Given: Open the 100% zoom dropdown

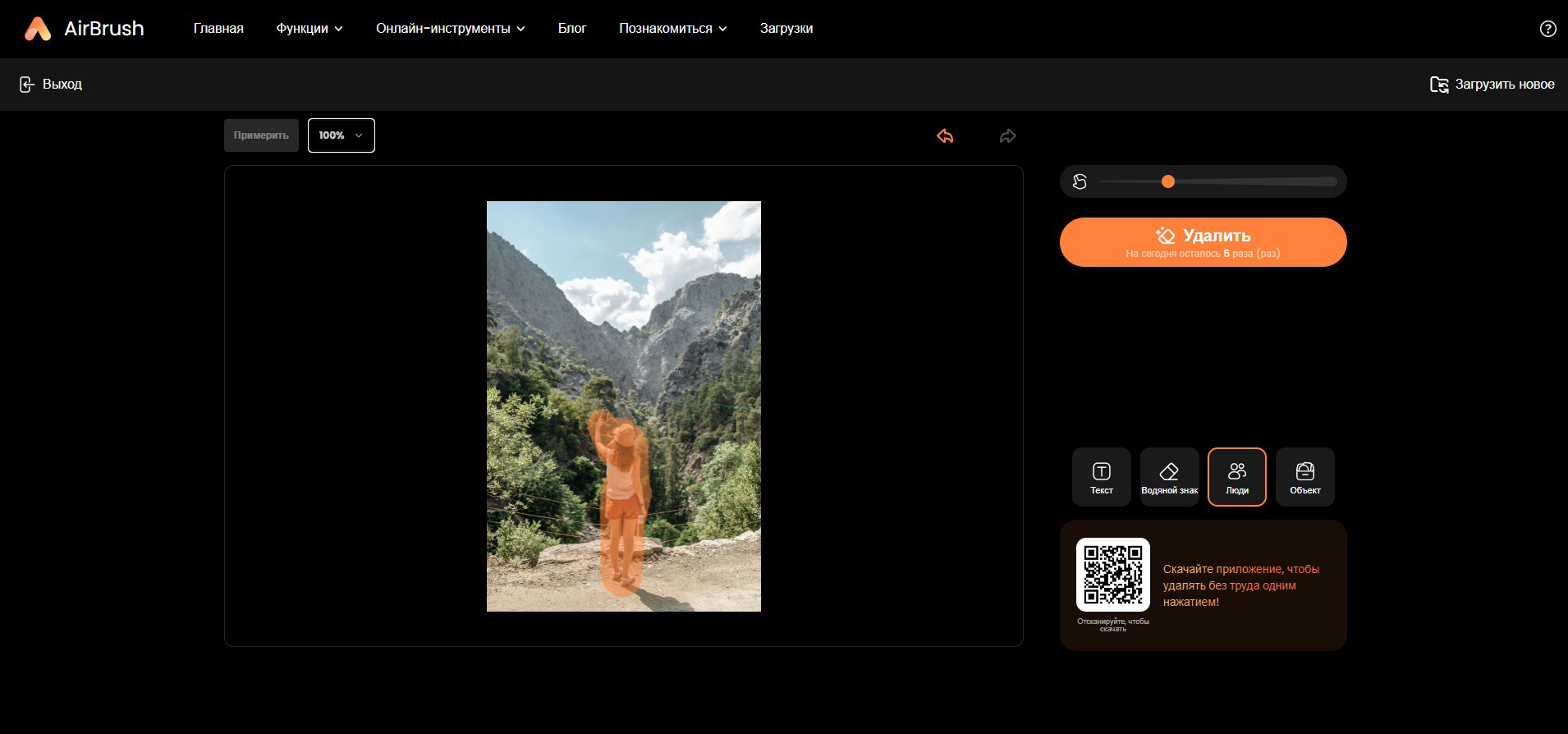Looking at the screenshot, I should tap(342, 135).
